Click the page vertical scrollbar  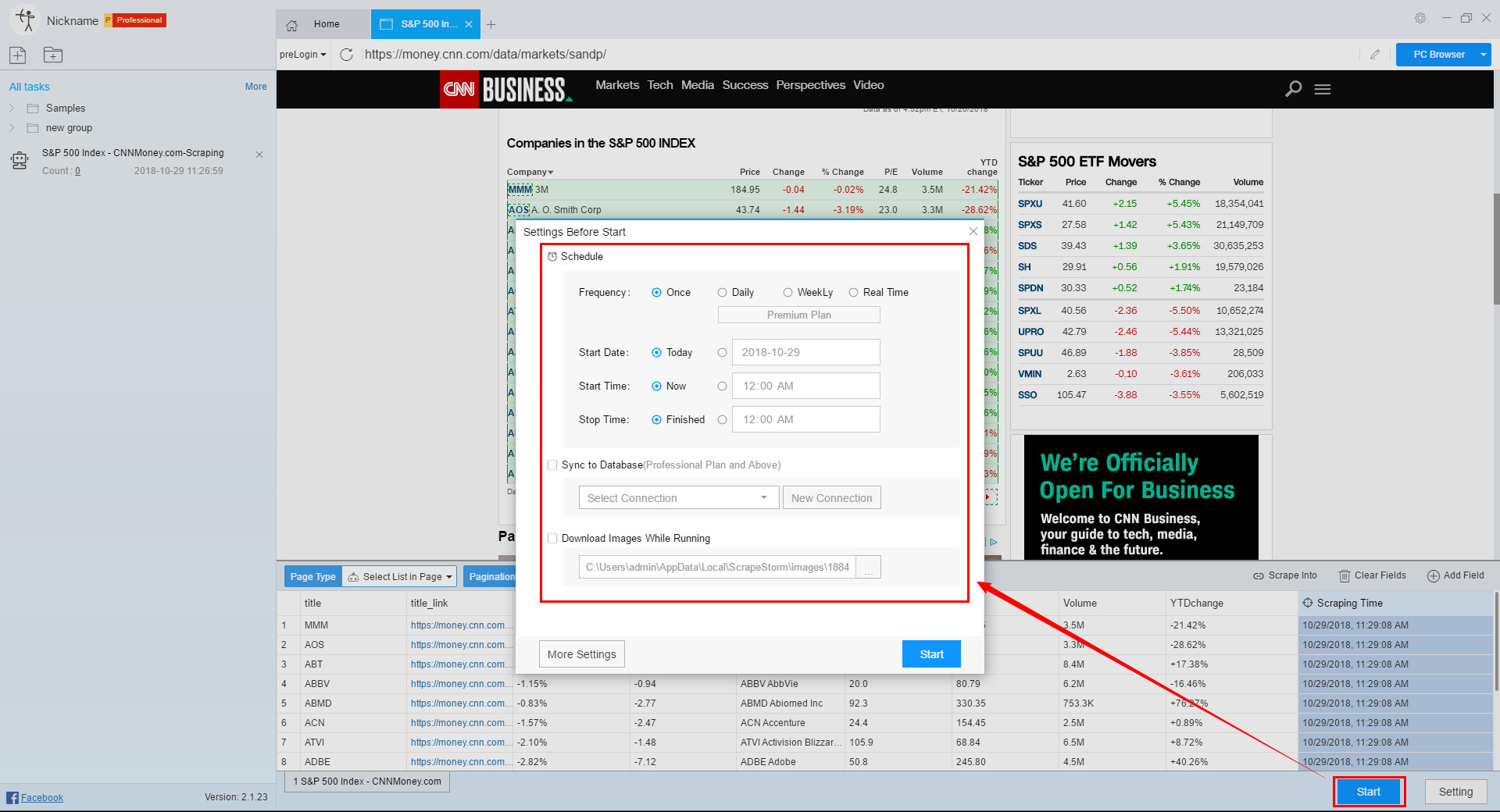click(x=1496, y=250)
